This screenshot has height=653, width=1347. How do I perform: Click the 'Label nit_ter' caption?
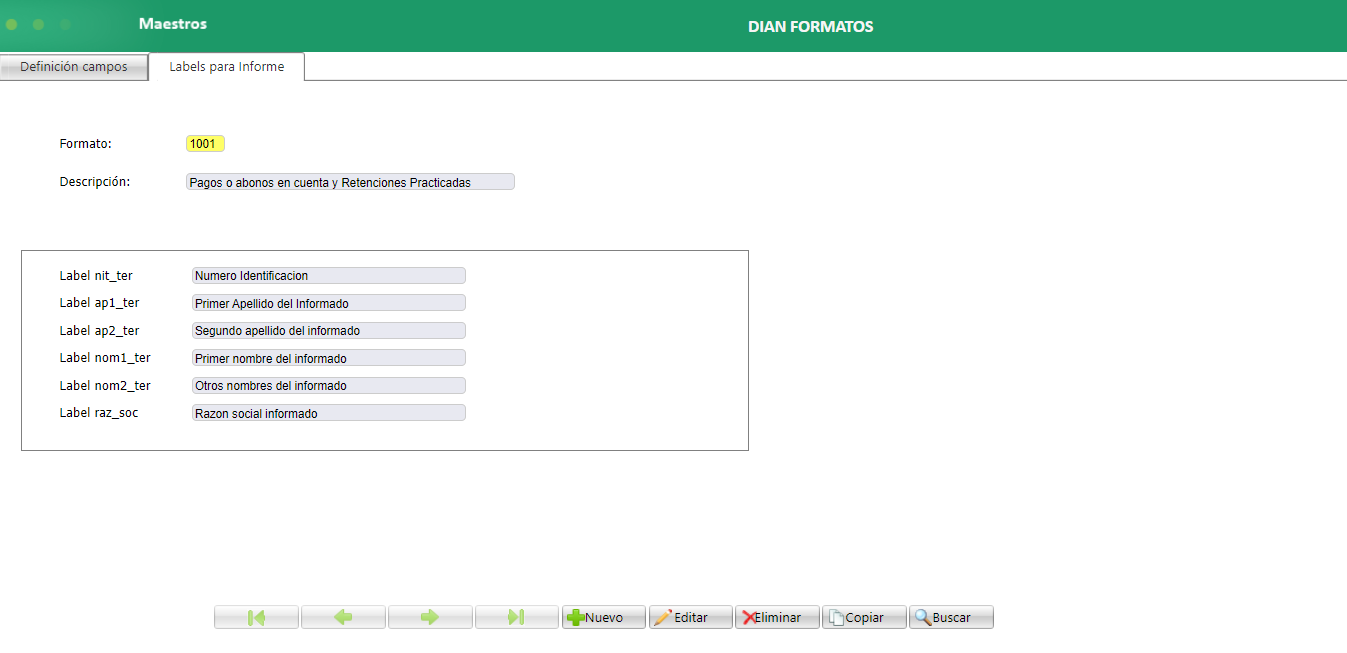click(x=96, y=276)
